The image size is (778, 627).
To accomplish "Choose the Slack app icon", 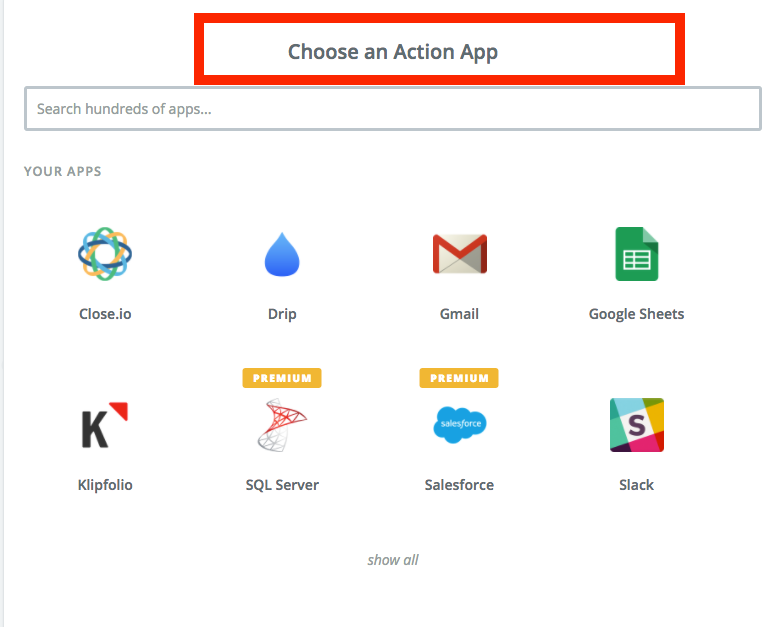I will point(636,425).
